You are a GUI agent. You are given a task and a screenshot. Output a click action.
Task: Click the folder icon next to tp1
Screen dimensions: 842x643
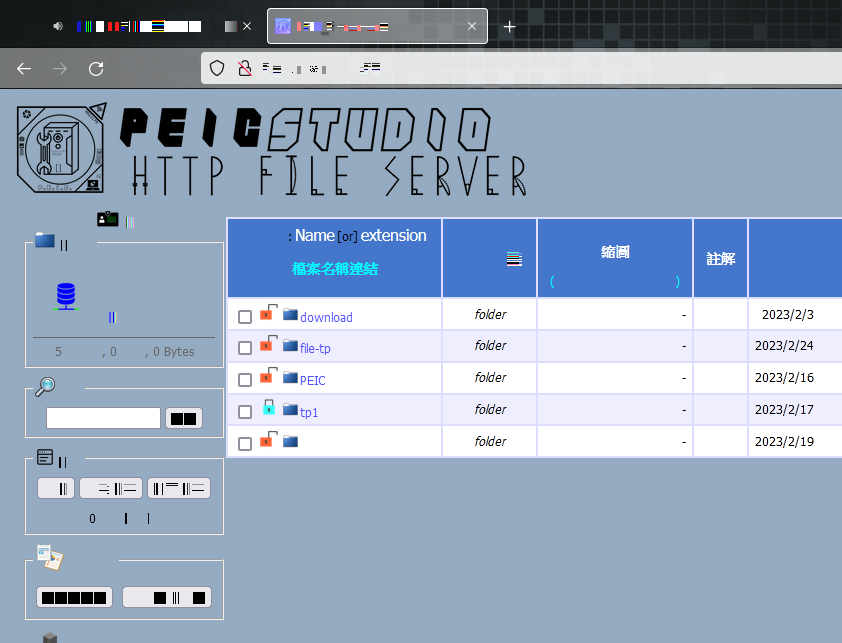point(291,409)
